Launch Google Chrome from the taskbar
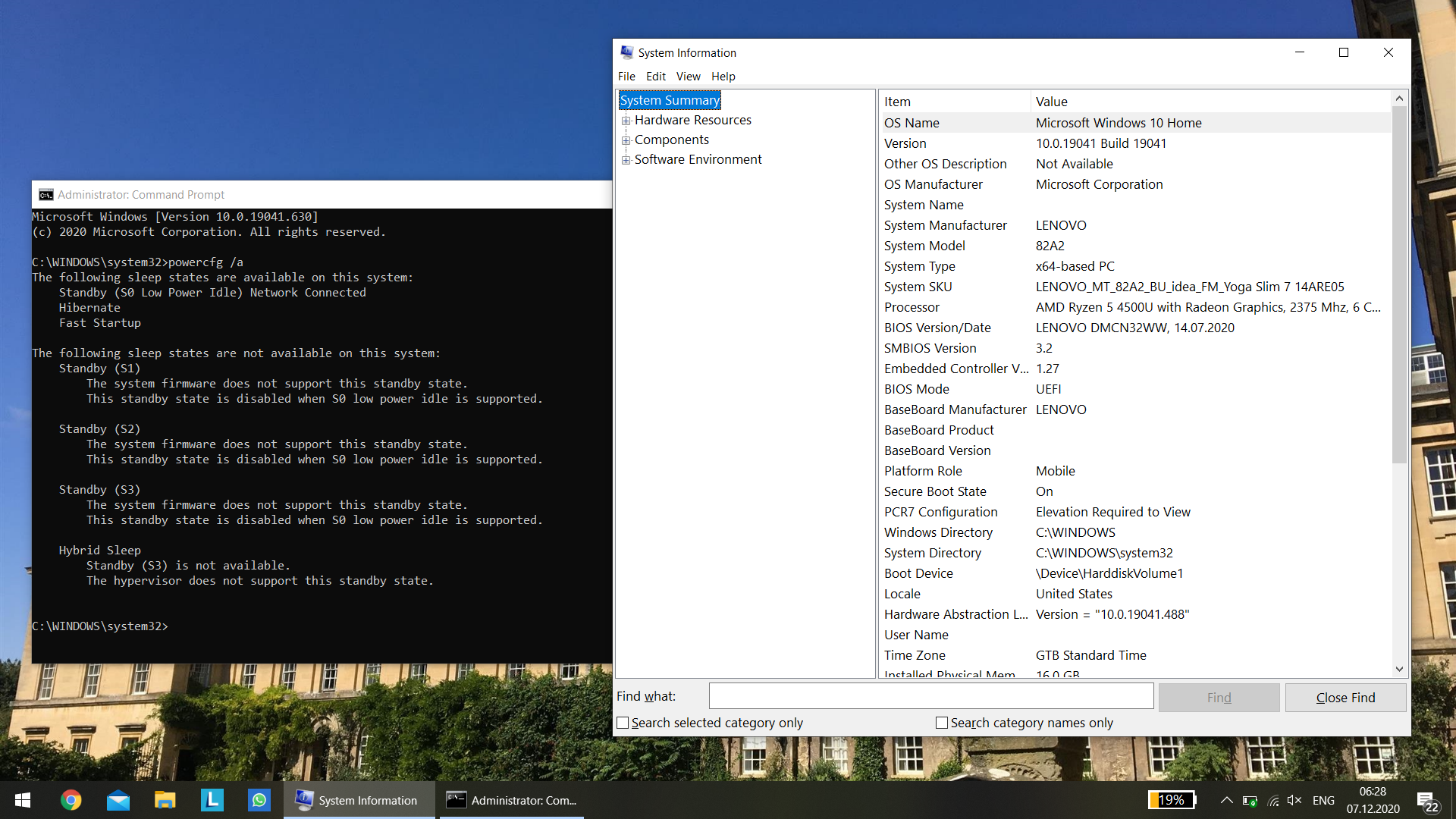The height and width of the screenshot is (819, 1456). point(71,800)
